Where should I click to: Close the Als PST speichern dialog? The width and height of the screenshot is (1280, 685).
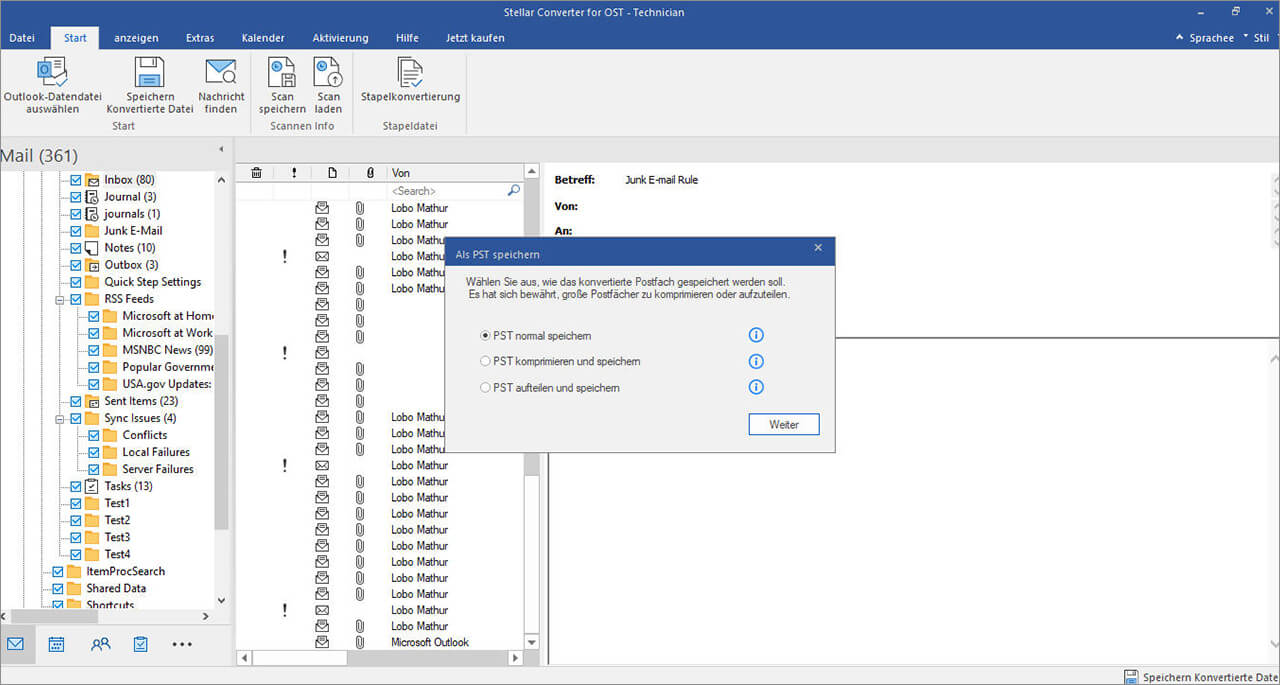click(x=818, y=247)
